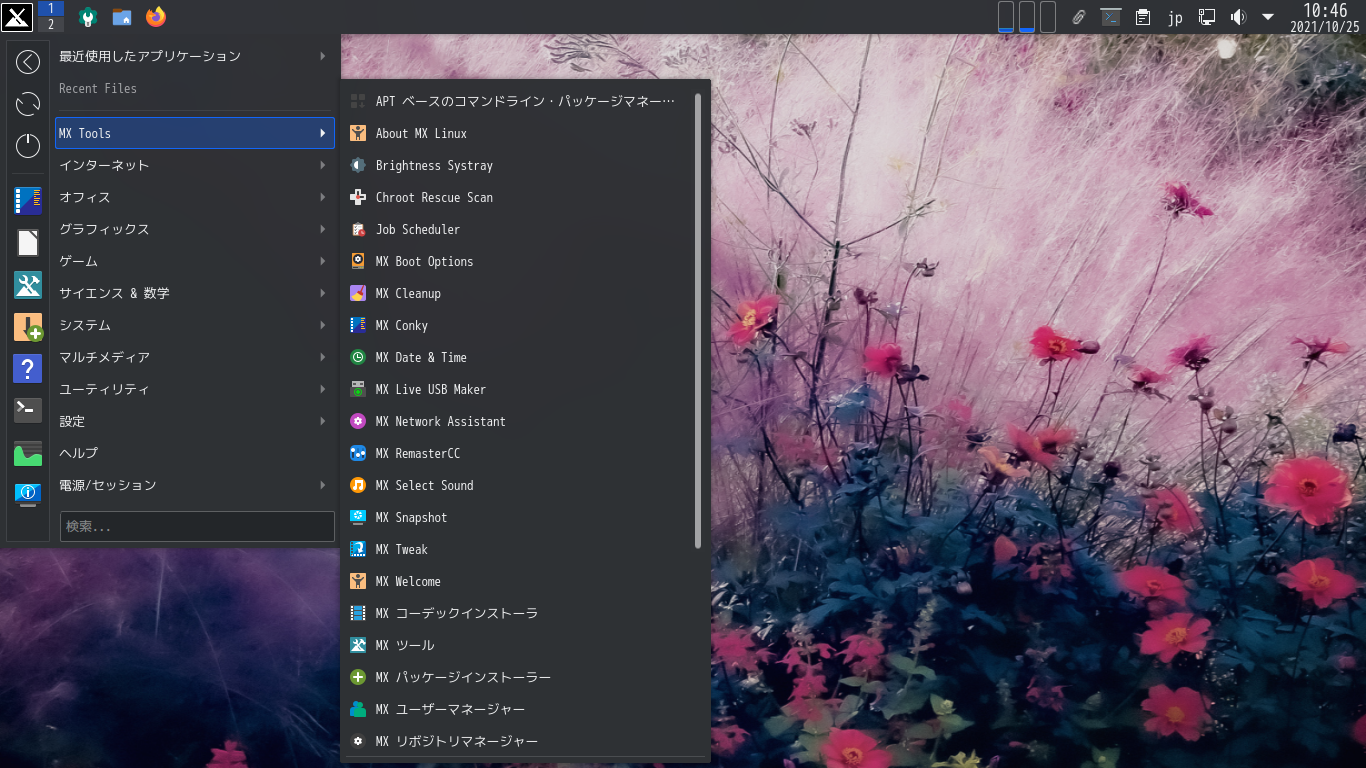Viewport: 1366px width, 768px height.
Task: Expand the サイエンス & 数学 category
Action: click(195, 293)
